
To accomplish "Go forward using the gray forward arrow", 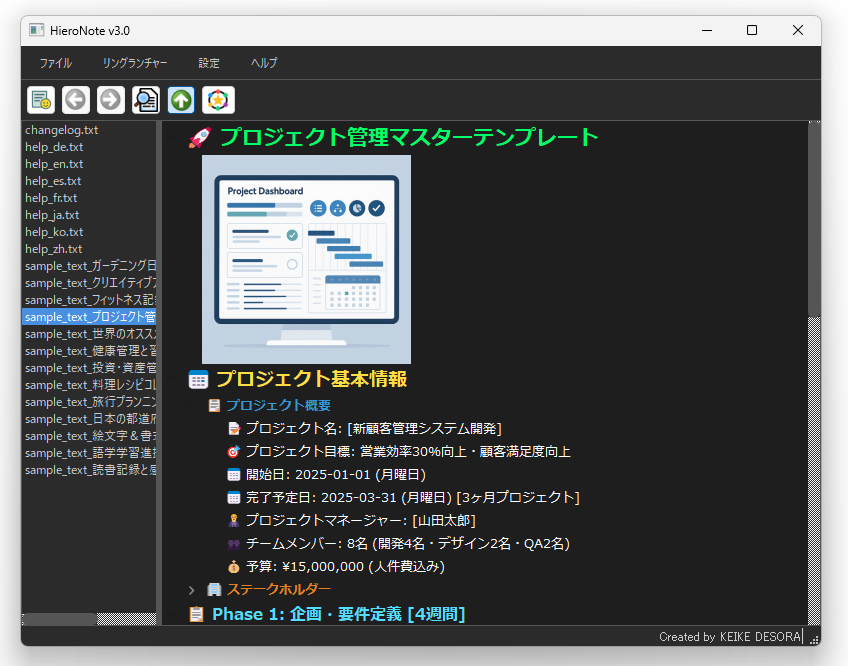I will [111, 100].
